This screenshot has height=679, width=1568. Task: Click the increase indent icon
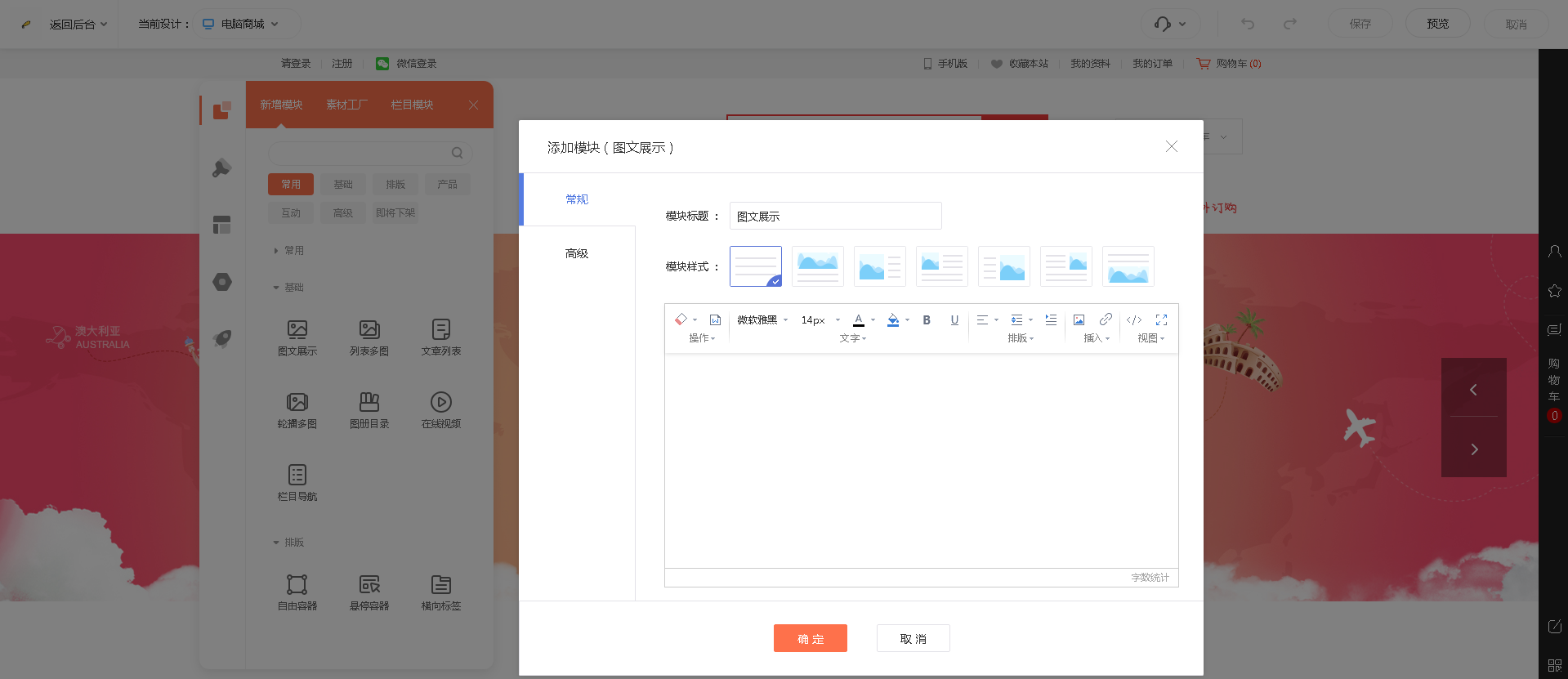point(1051,319)
